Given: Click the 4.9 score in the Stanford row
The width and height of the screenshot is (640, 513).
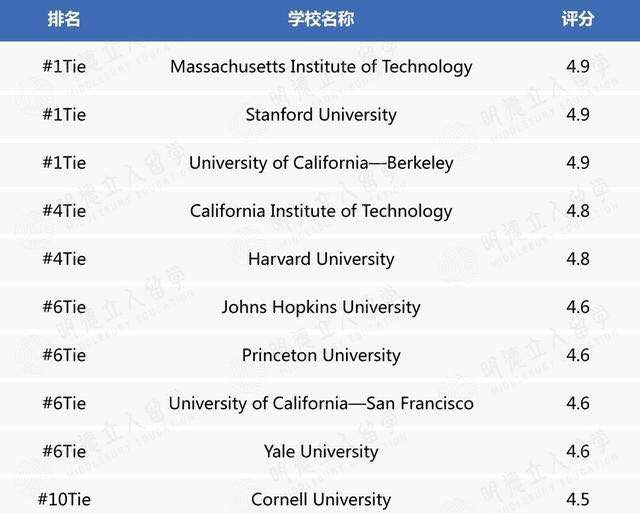Looking at the screenshot, I should 577,115.
